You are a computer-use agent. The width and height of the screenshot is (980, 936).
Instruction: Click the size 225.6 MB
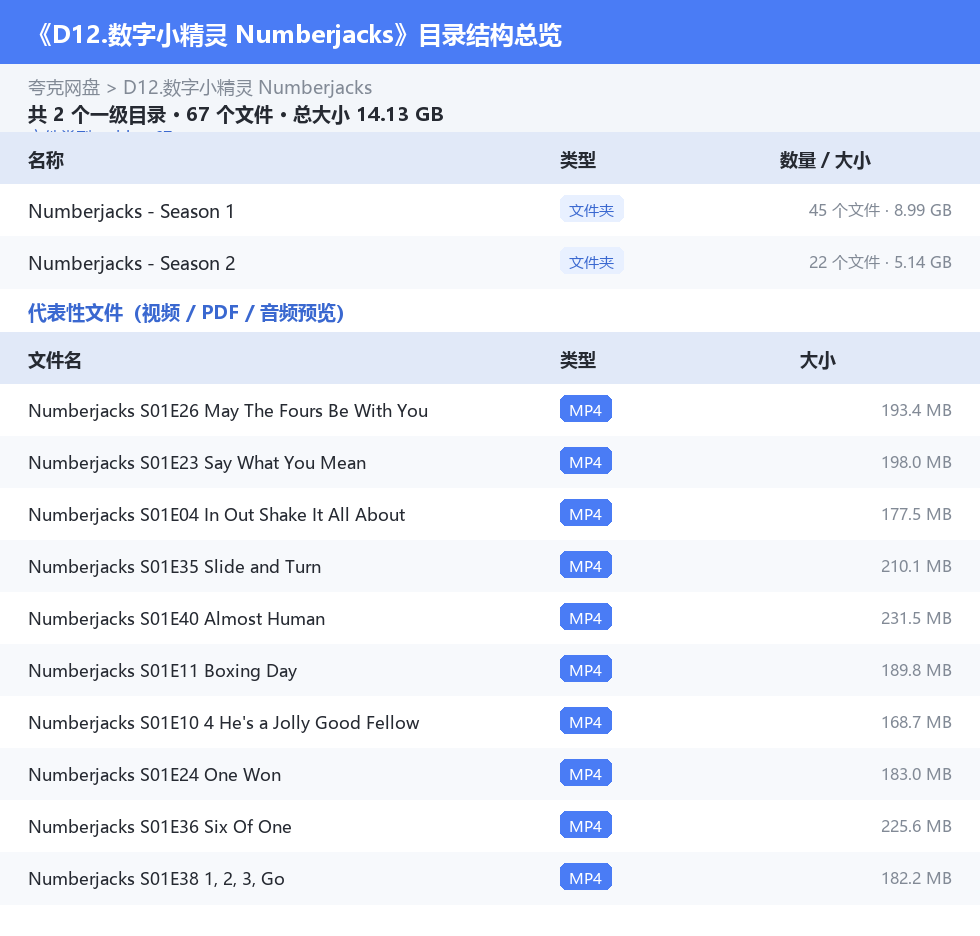[916, 825]
